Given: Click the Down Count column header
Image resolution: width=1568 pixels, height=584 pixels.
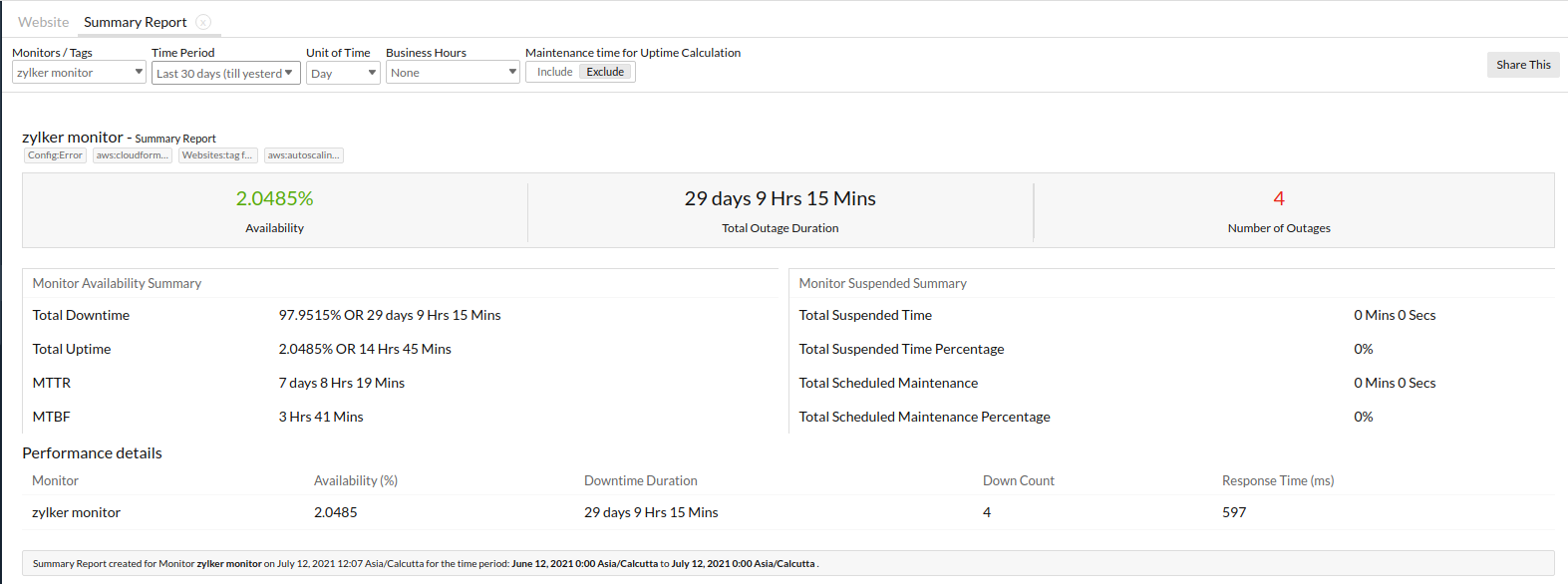Looking at the screenshot, I should click(1018, 480).
